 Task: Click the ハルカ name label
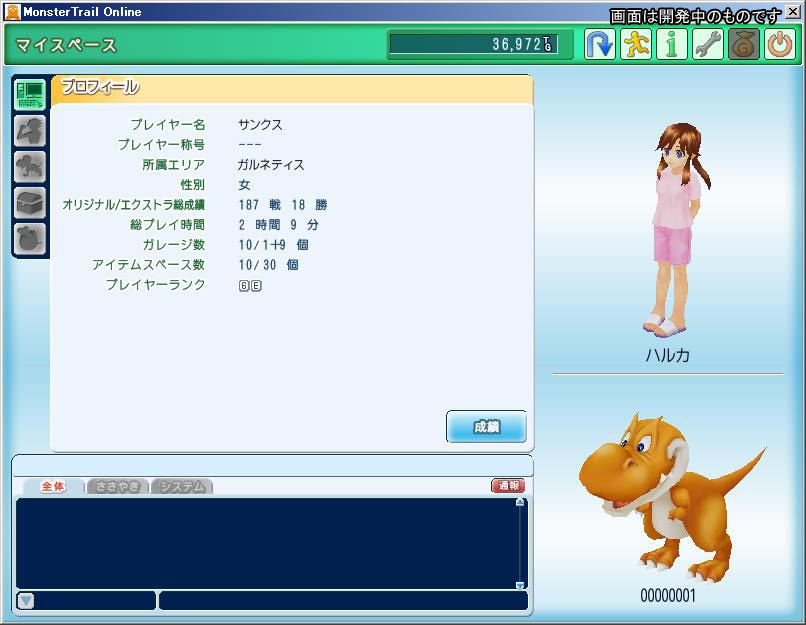pos(668,355)
